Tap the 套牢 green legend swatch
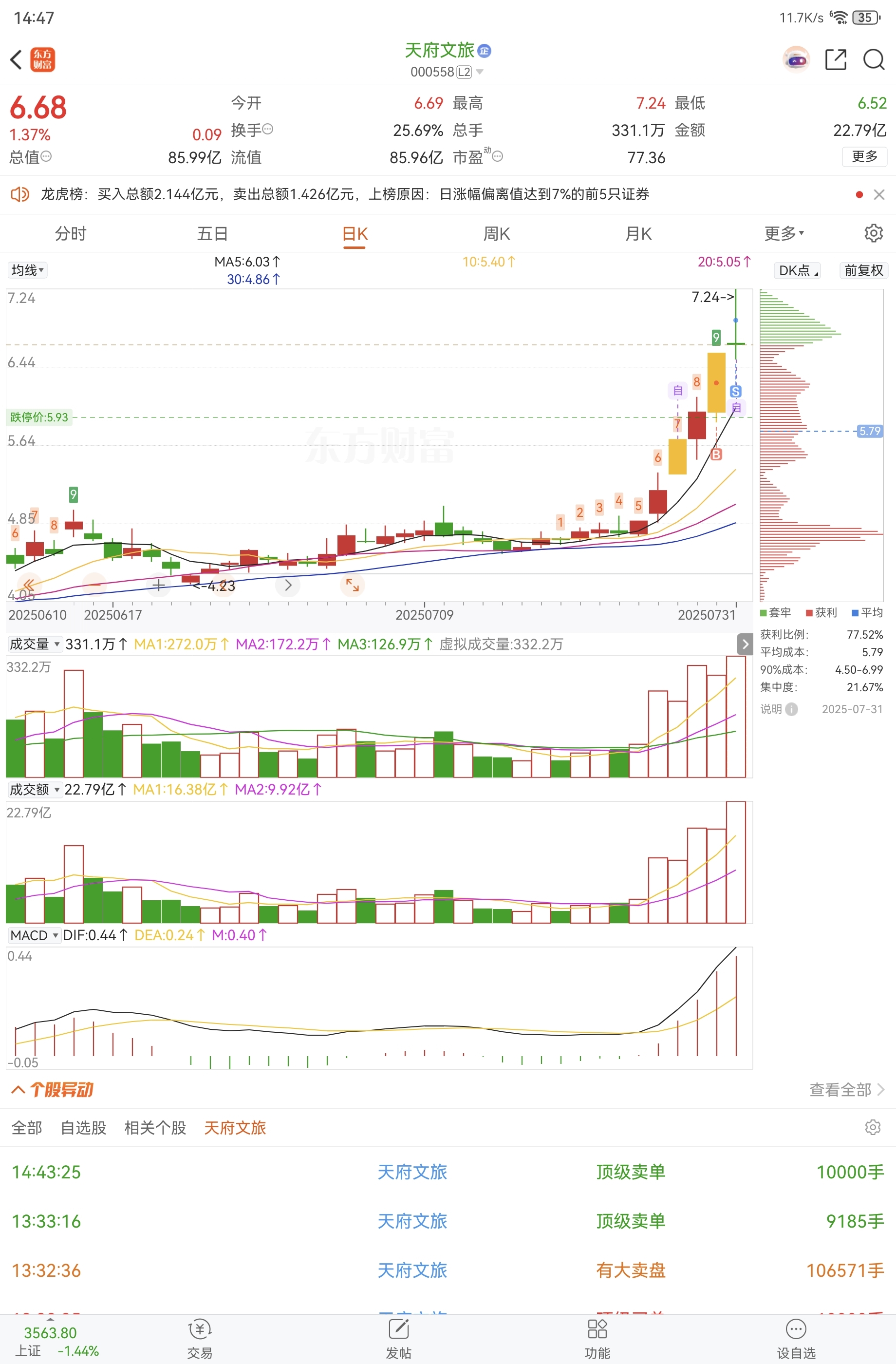Viewport: 896px width, 1364px height. point(763,613)
